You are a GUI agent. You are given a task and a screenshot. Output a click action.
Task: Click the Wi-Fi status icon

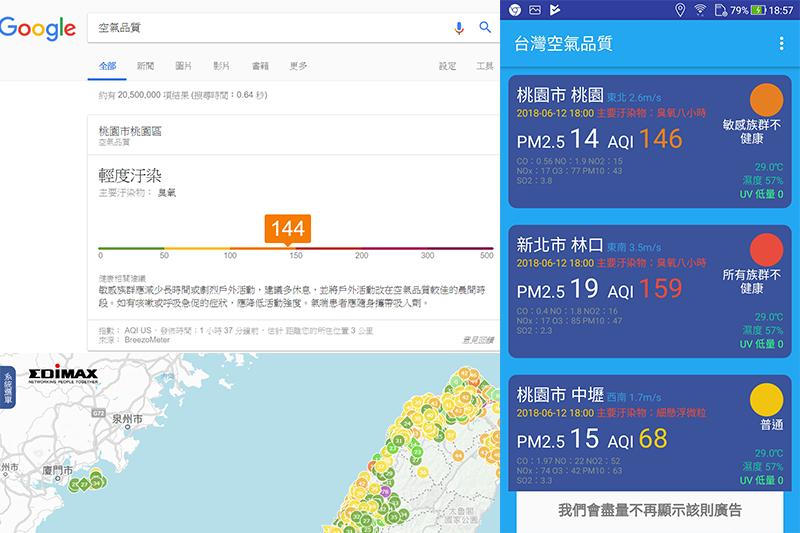point(700,10)
